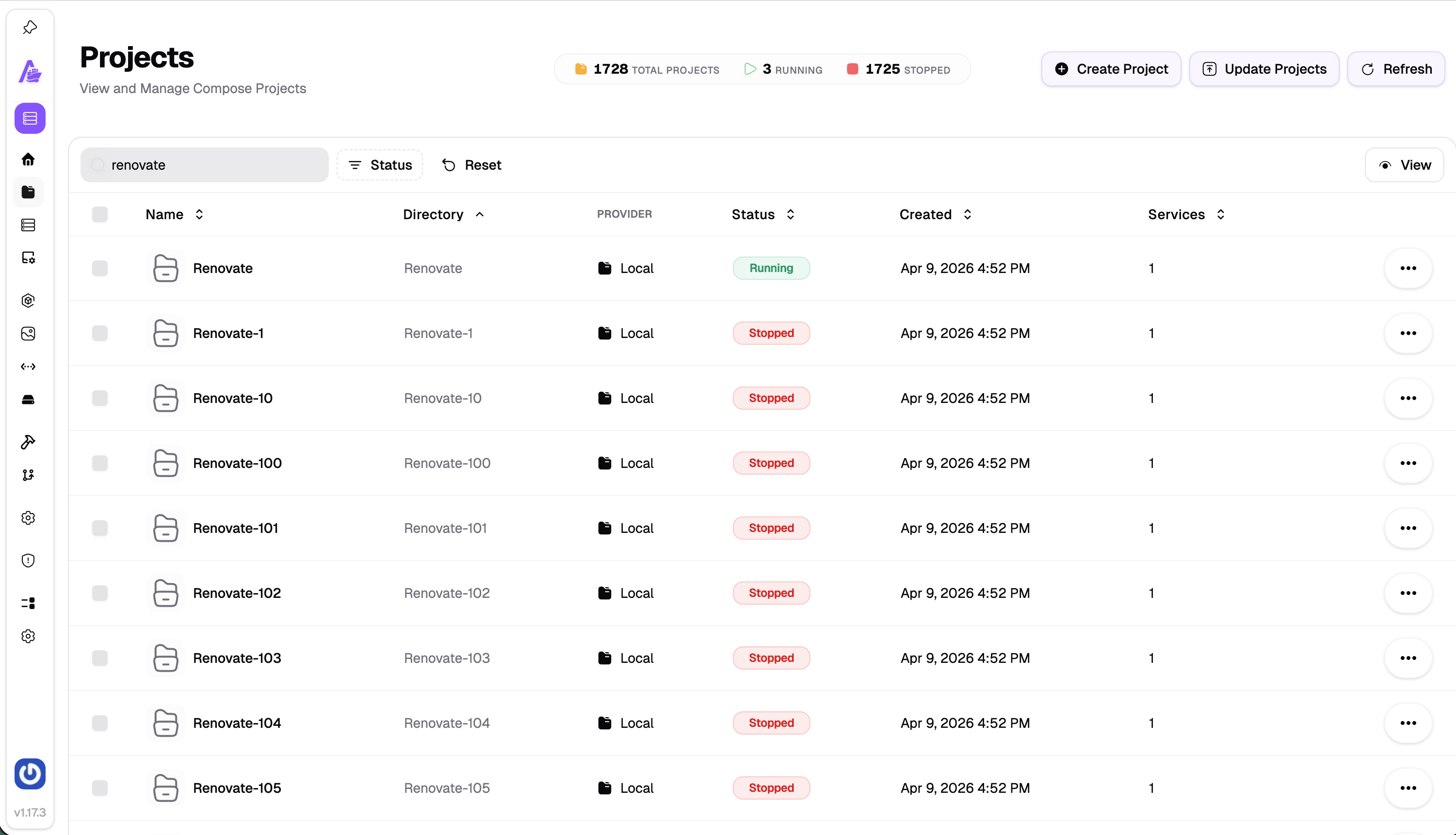Click the Refresh button
This screenshot has height=835, width=1456.
tap(1396, 69)
